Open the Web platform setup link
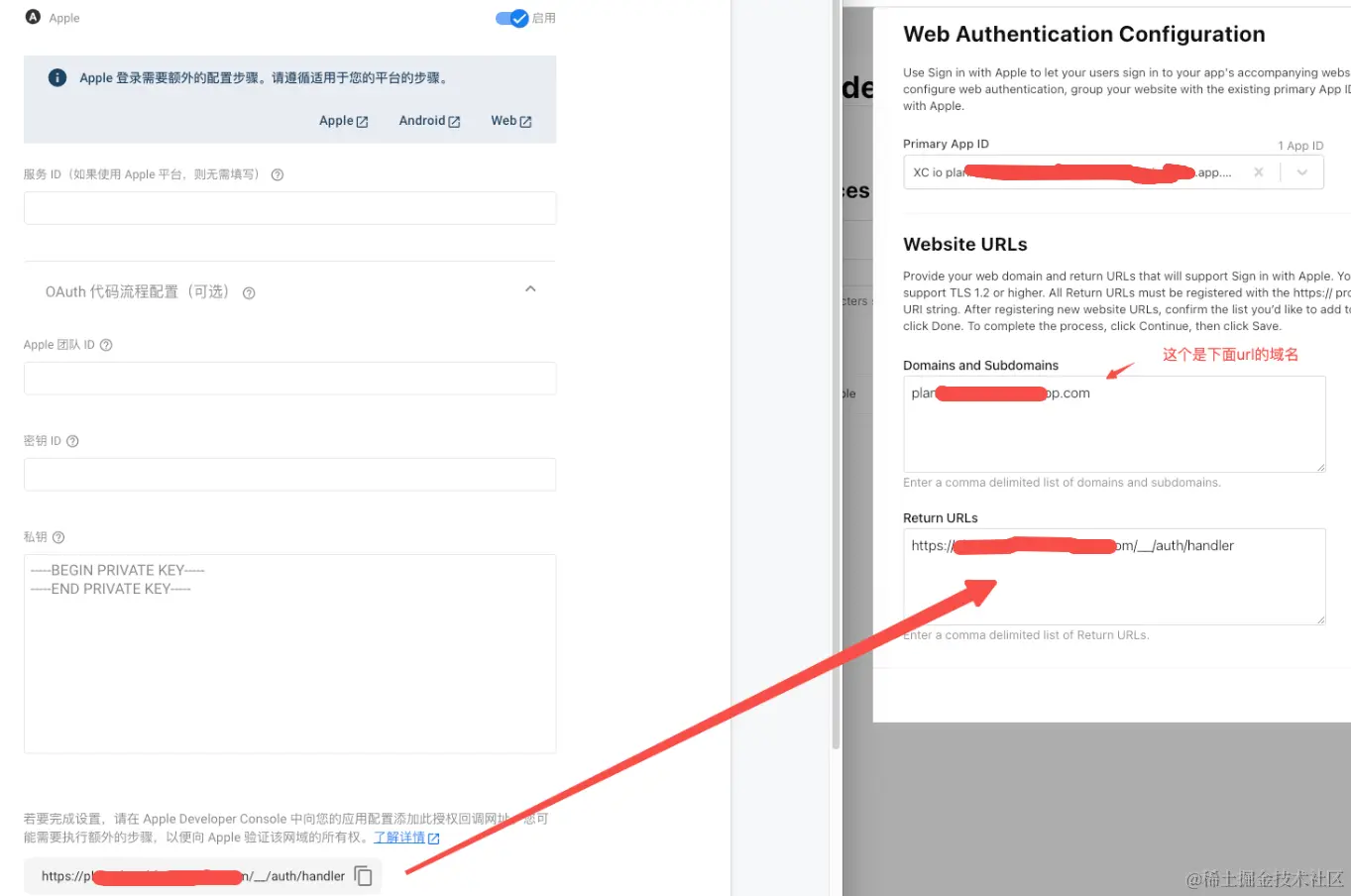The height and width of the screenshot is (896, 1351). pos(510,121)
